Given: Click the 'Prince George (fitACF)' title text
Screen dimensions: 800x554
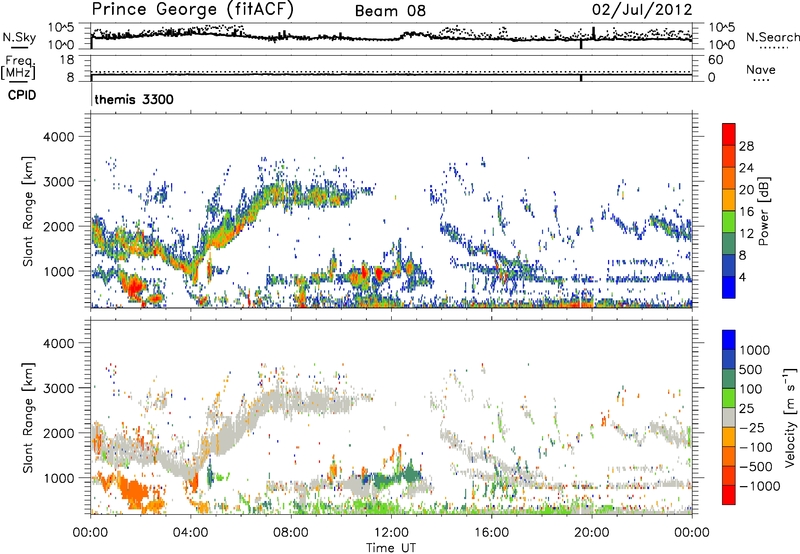Looking at the screenshot, I should (192, 10).
